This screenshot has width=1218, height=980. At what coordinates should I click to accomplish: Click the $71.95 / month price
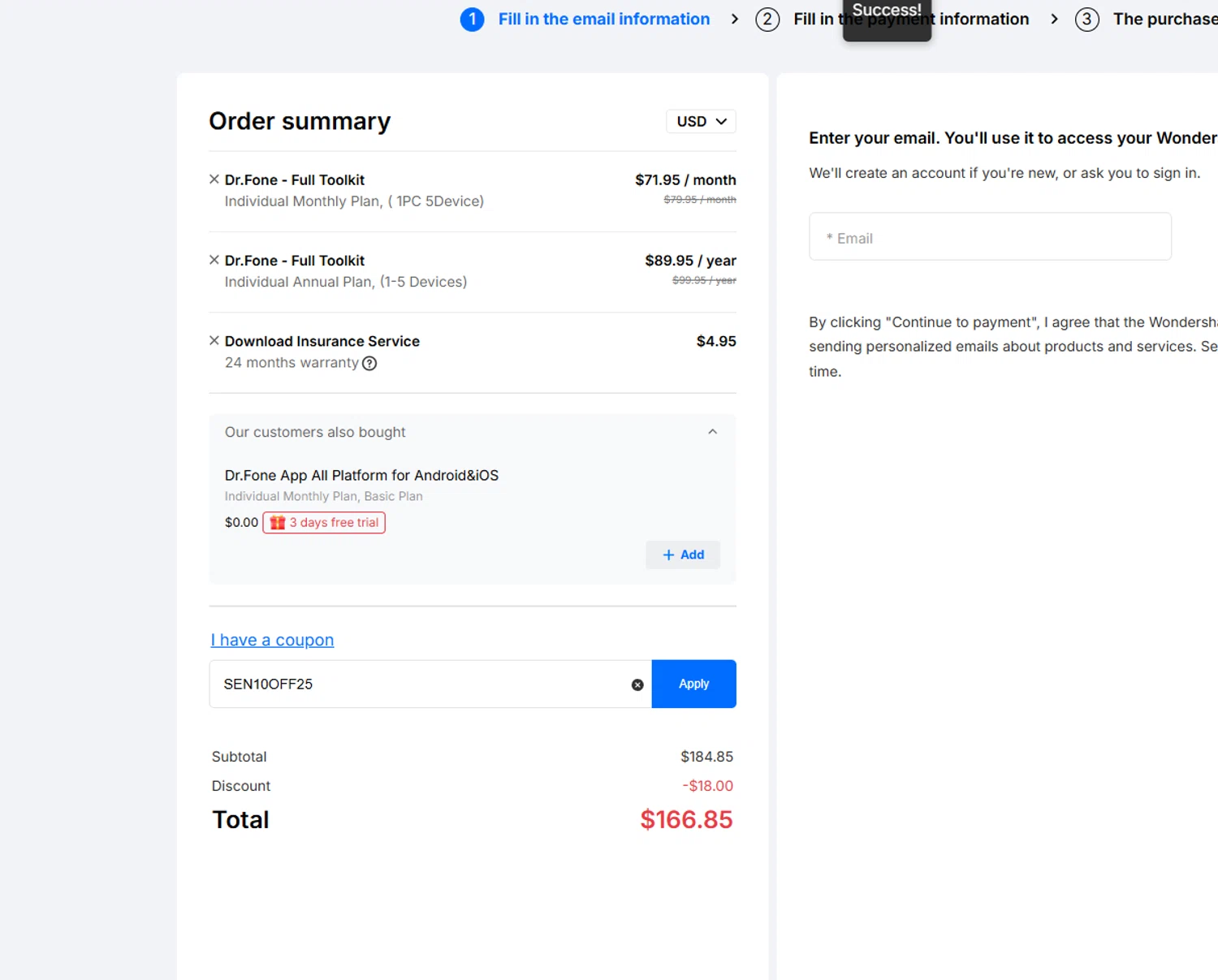pos(685,179)
